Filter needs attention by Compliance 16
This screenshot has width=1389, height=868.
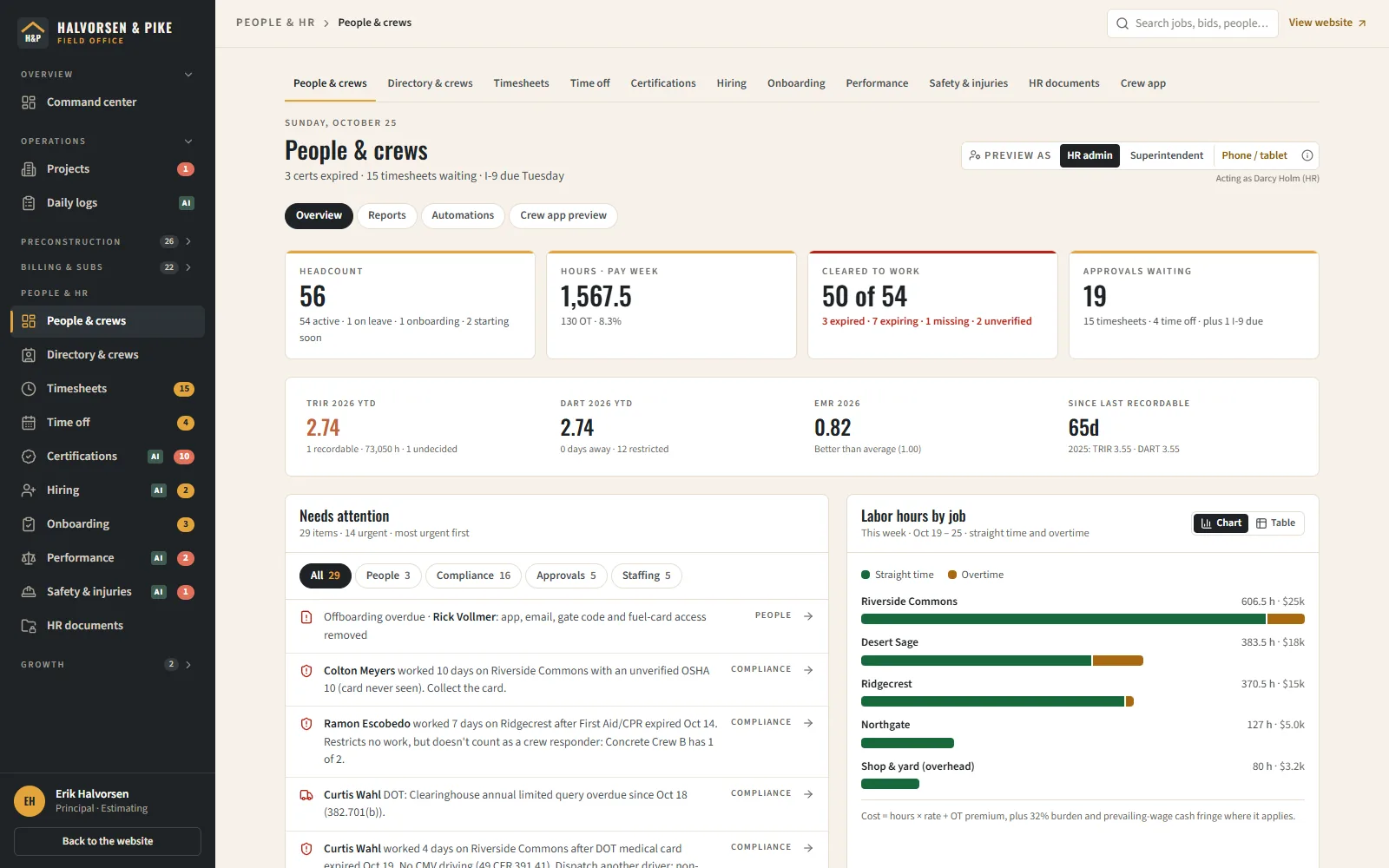[x=473, y=575]
